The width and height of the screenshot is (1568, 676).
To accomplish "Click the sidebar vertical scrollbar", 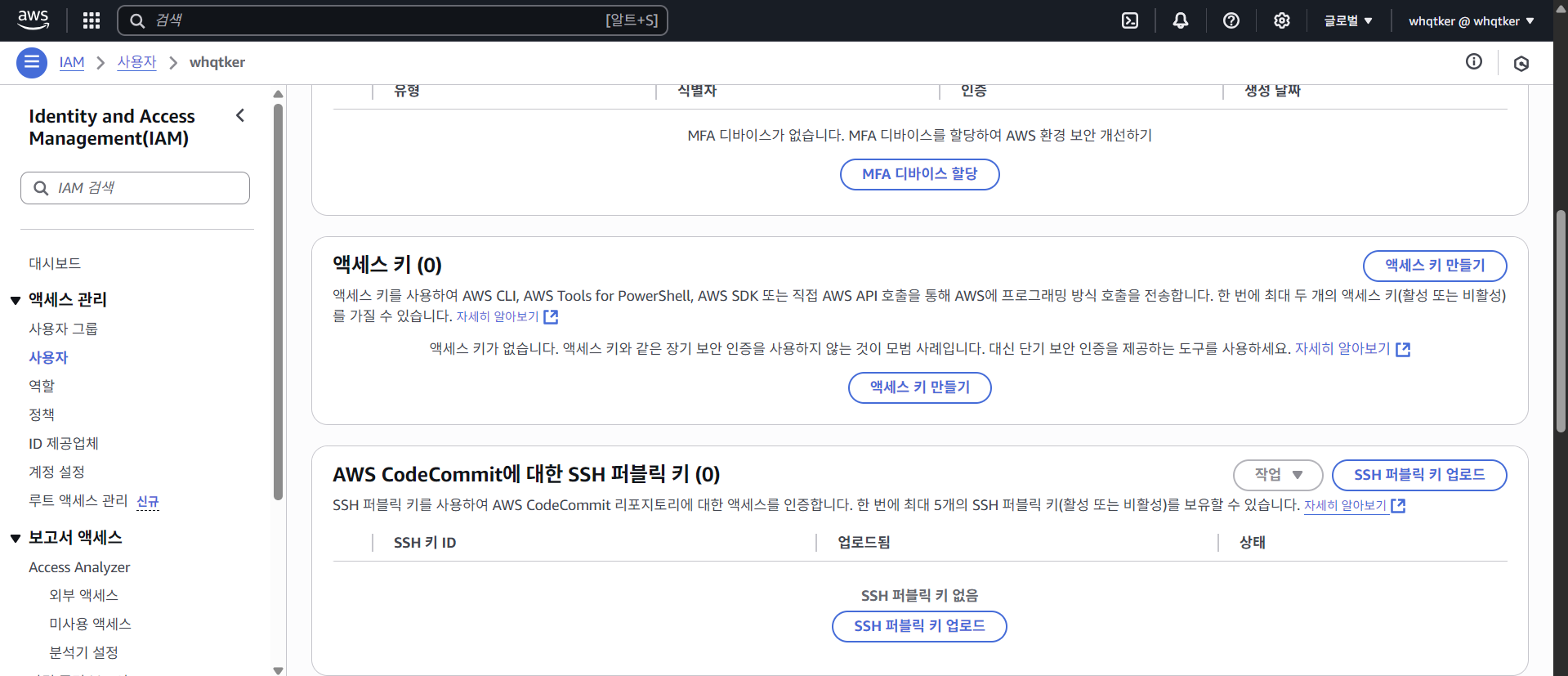I will pyautogui.click(x=278, y=302).
